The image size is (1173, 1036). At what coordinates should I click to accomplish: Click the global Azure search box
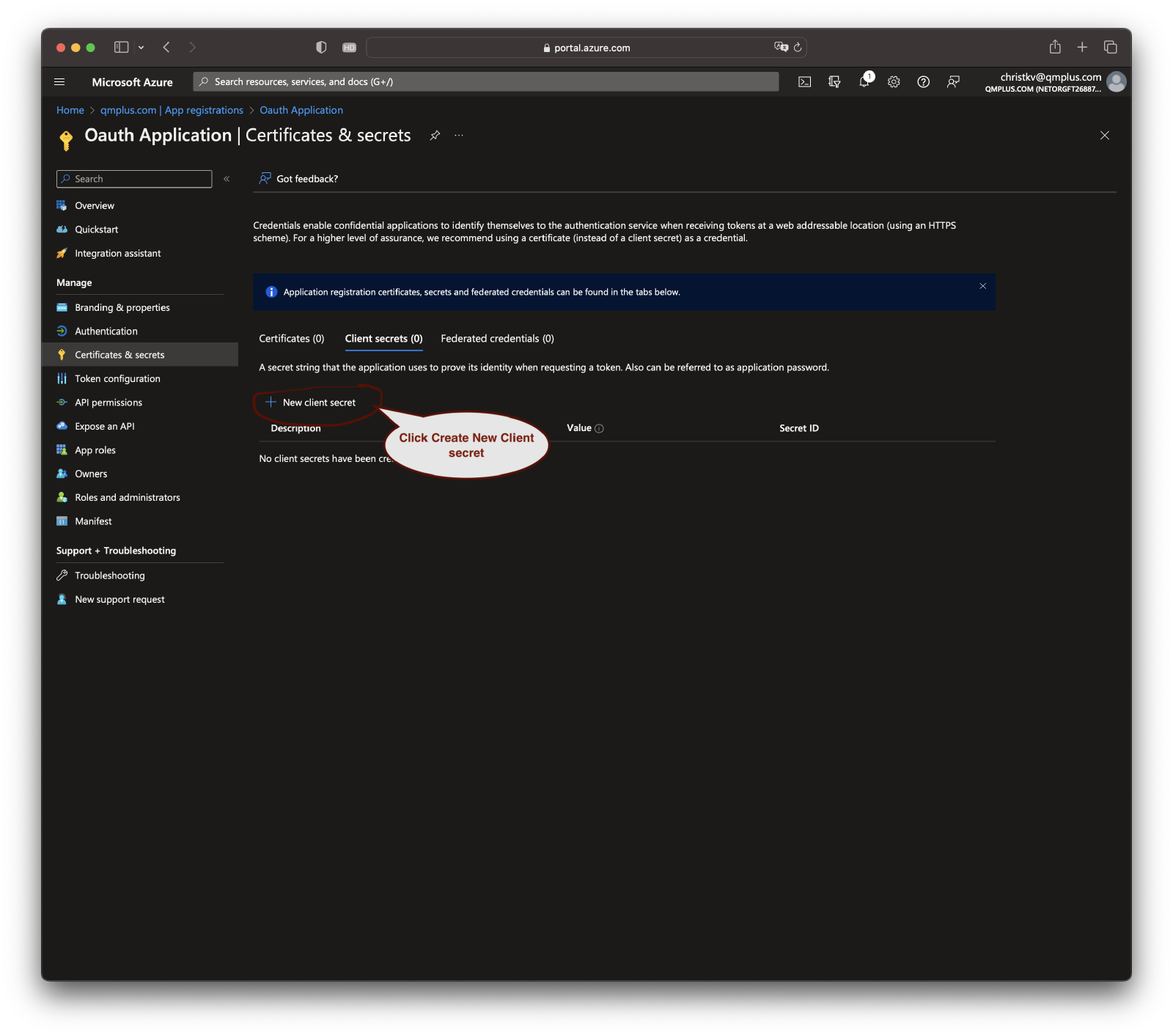click(485, 82)
